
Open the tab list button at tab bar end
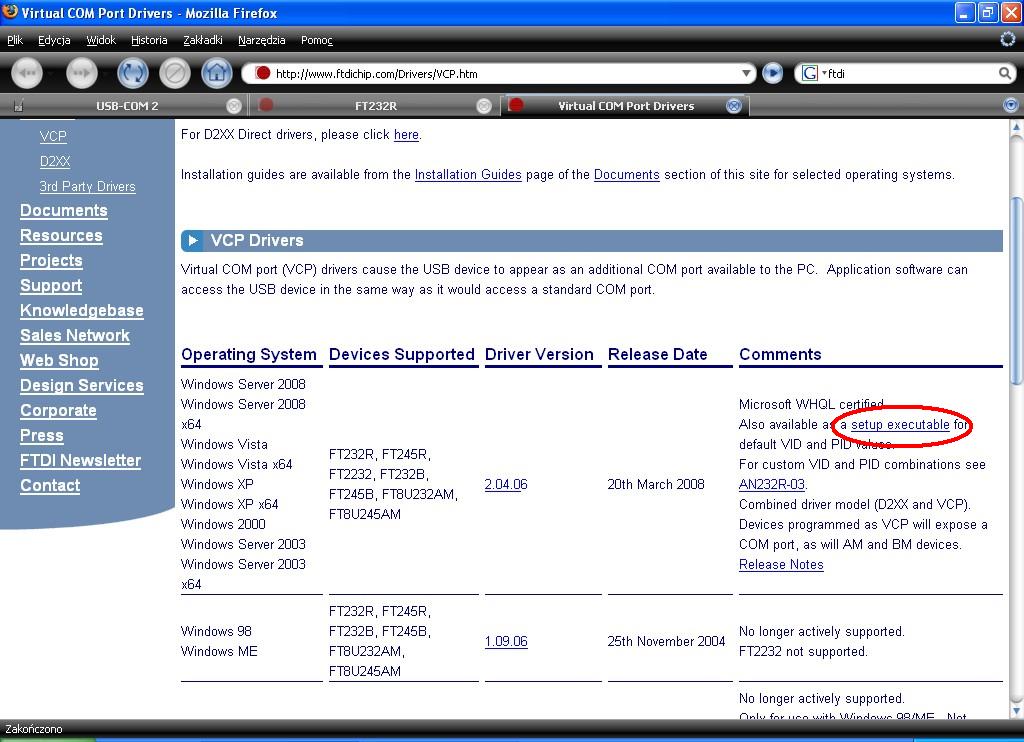tap(1010, 105)
